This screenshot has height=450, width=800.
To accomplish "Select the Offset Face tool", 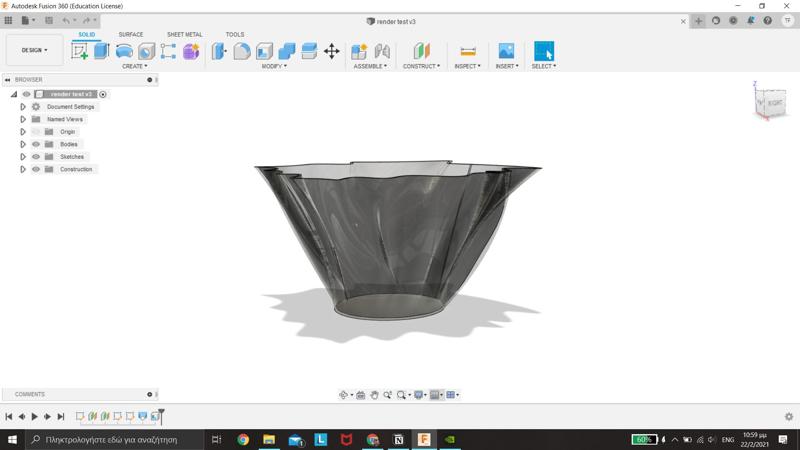I will point(309,51).
